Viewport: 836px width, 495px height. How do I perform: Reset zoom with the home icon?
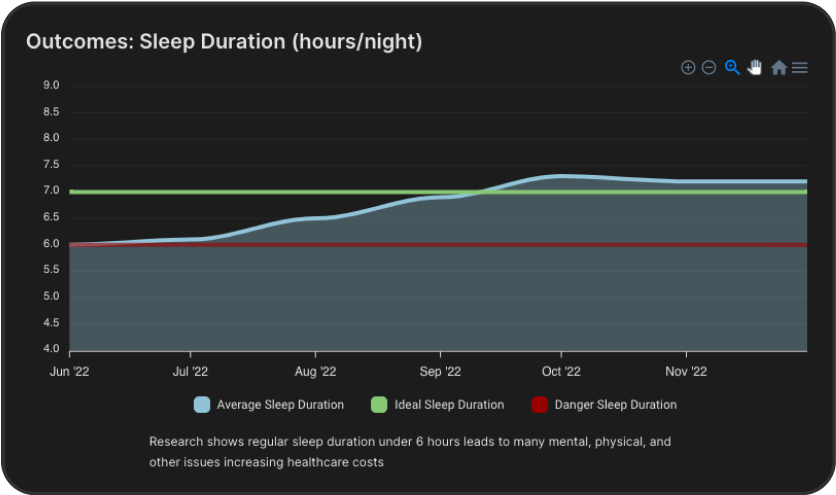(778, 68)
